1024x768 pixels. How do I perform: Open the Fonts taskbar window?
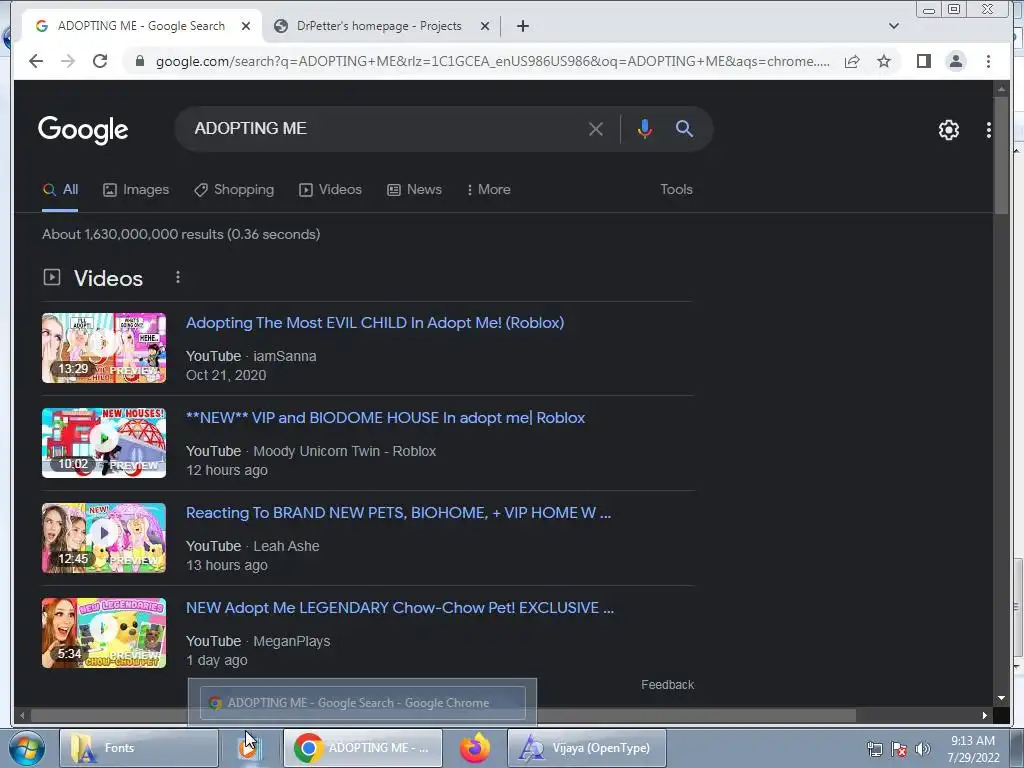pos(139,748)
